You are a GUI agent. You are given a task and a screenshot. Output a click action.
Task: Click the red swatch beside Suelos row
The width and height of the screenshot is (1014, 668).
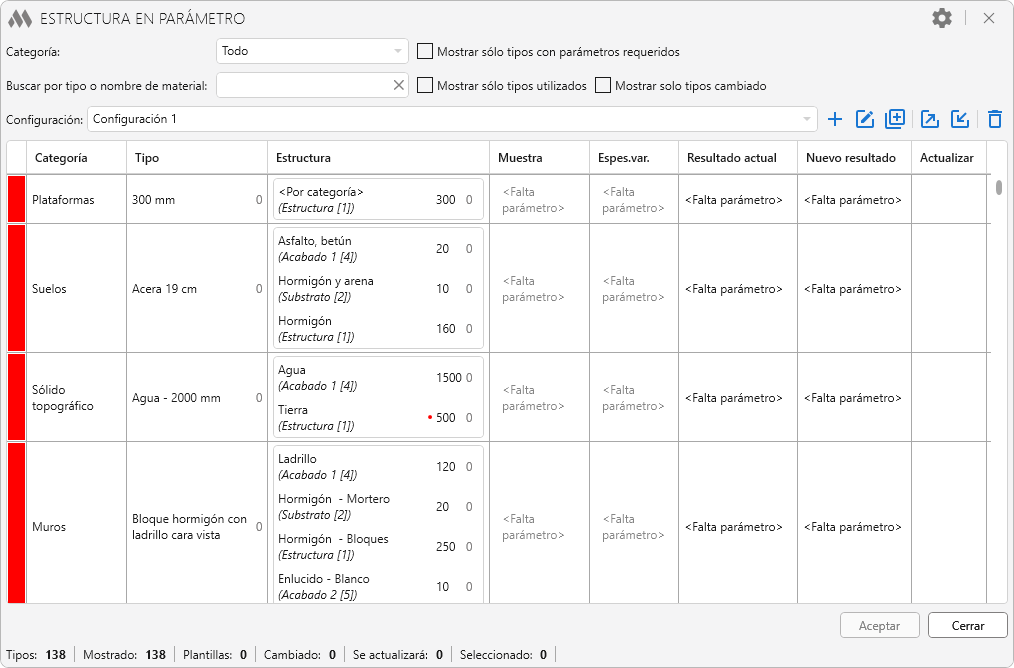point(16,288)
